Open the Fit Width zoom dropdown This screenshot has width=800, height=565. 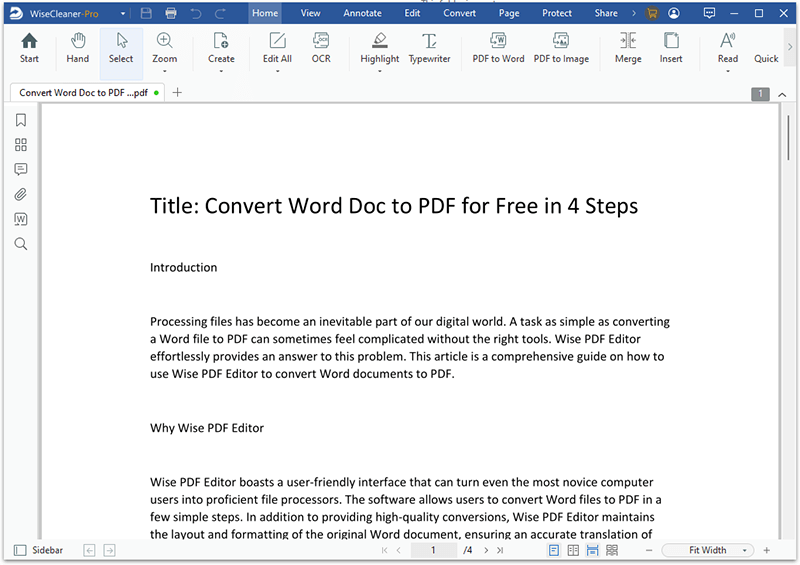pyautogui.click(x=744, y=550)
